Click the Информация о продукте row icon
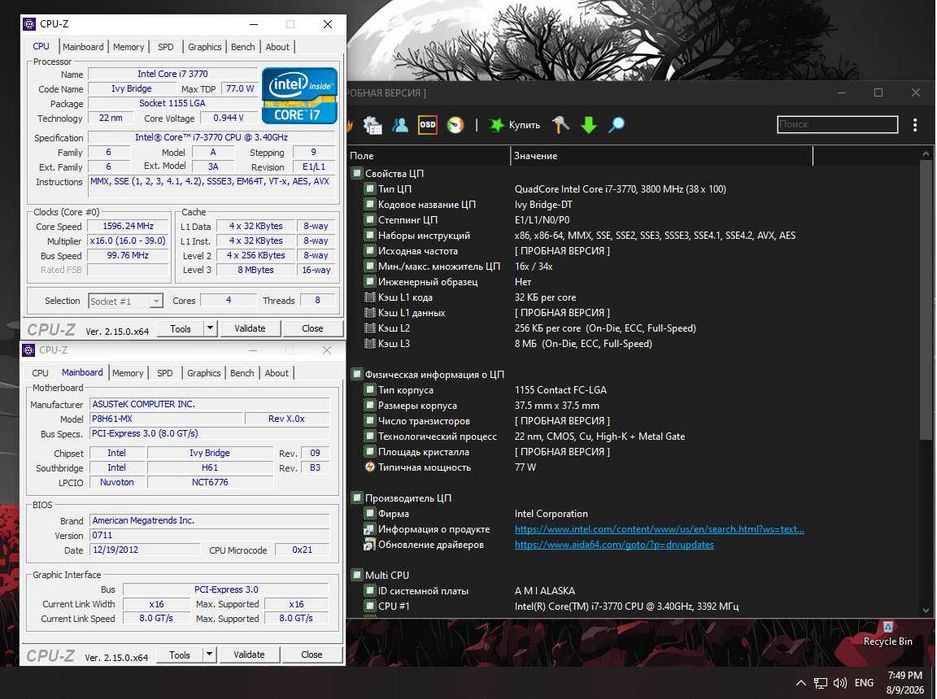937x699 pixels. [x=370, y=529]
